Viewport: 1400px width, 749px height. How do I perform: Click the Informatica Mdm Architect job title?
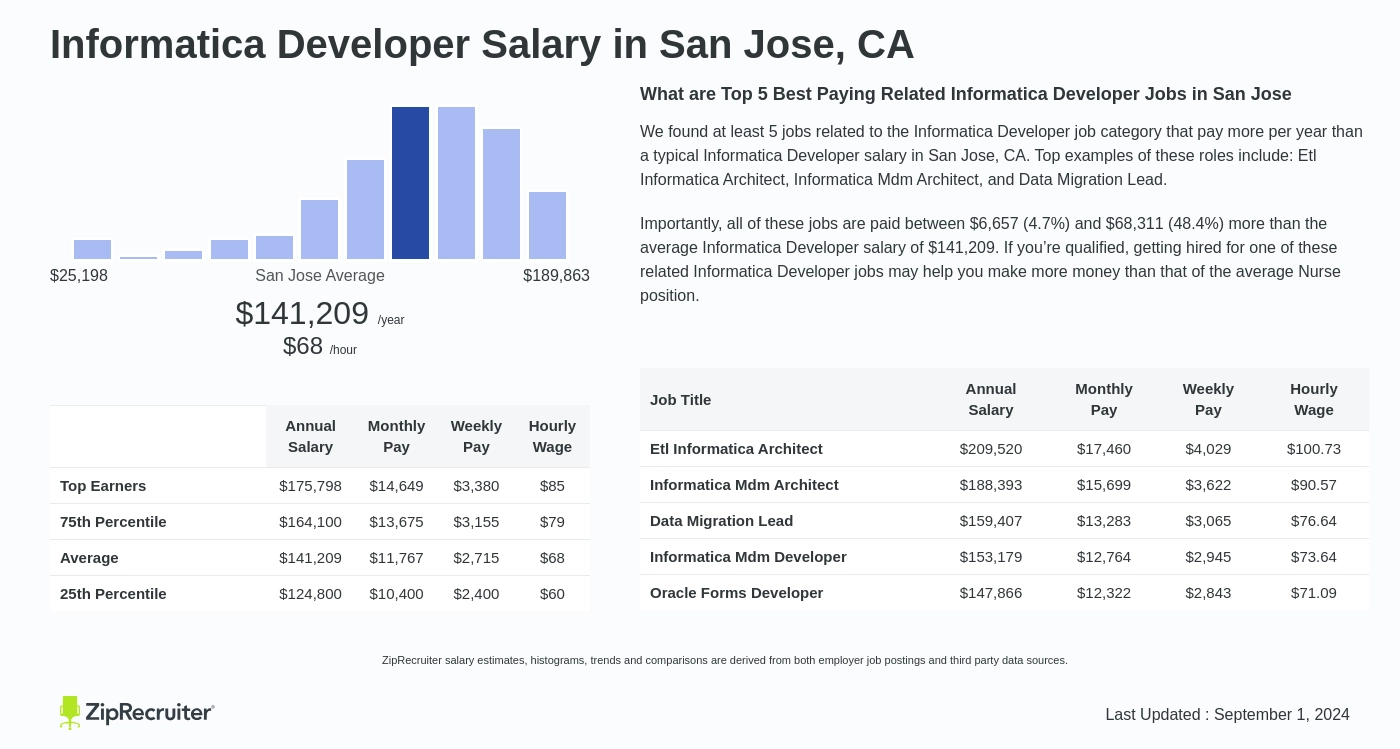click(744, 484)
